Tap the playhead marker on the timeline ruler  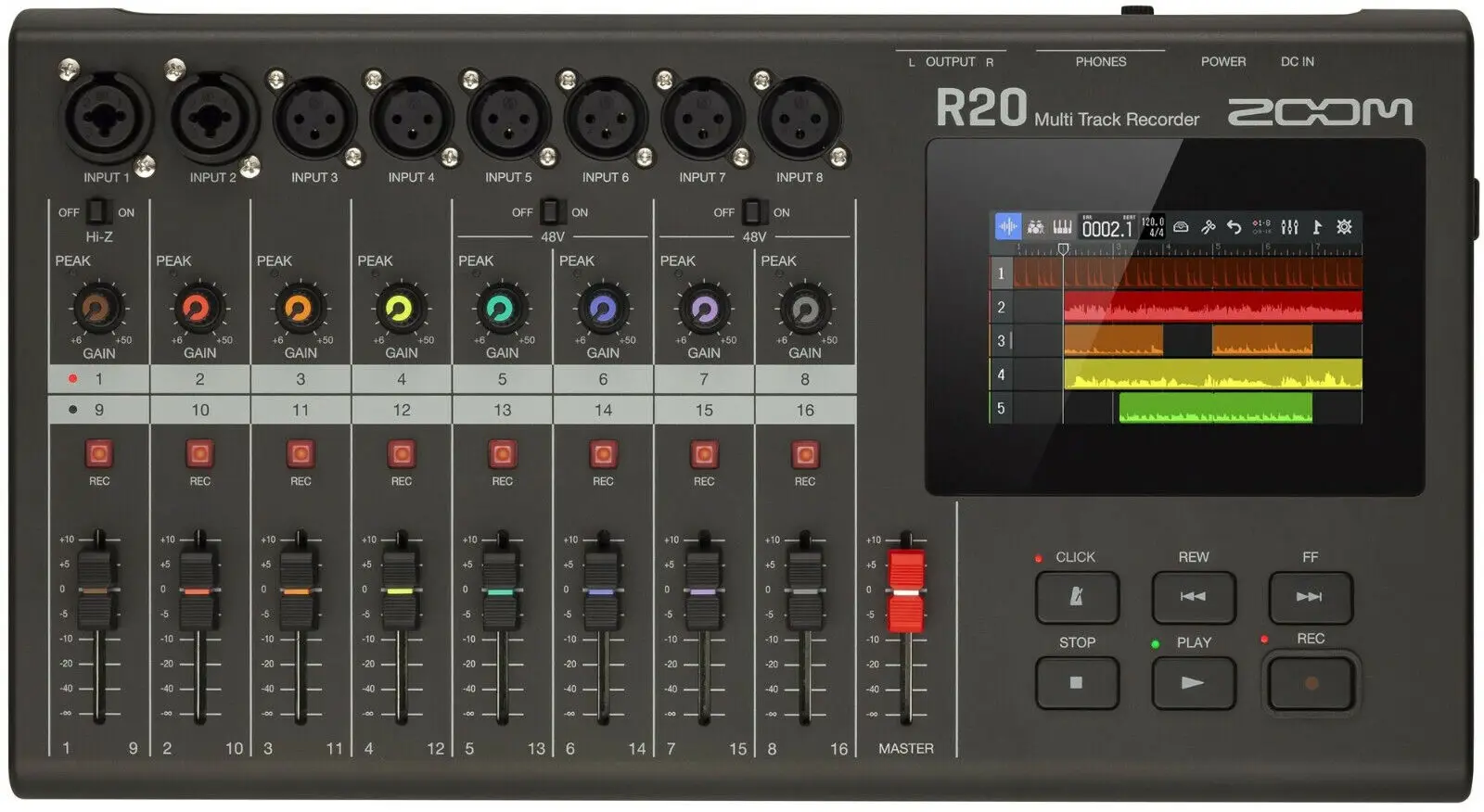(1064, 248)
